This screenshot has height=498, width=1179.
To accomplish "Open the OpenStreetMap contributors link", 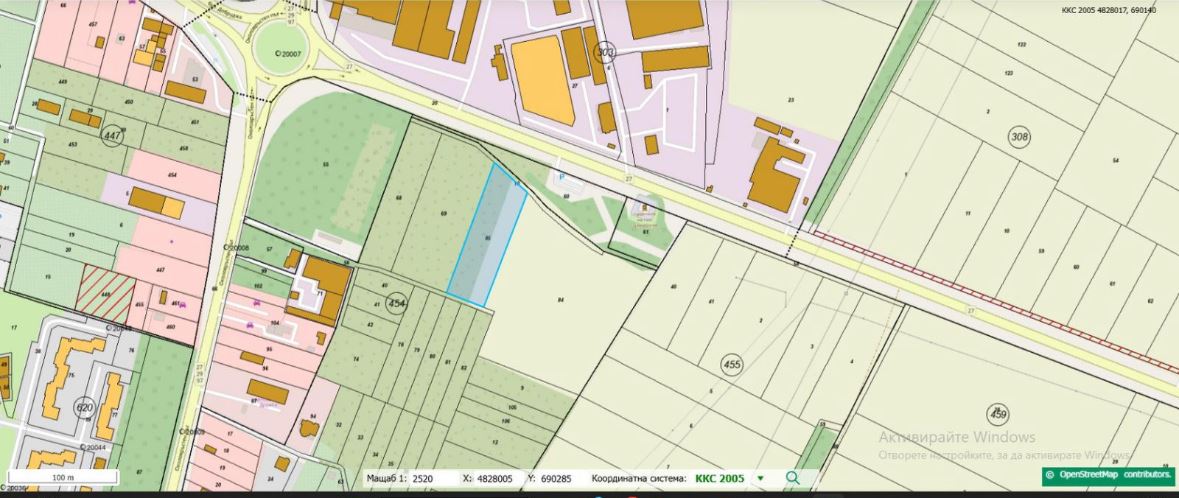I will click(1108, 475).
